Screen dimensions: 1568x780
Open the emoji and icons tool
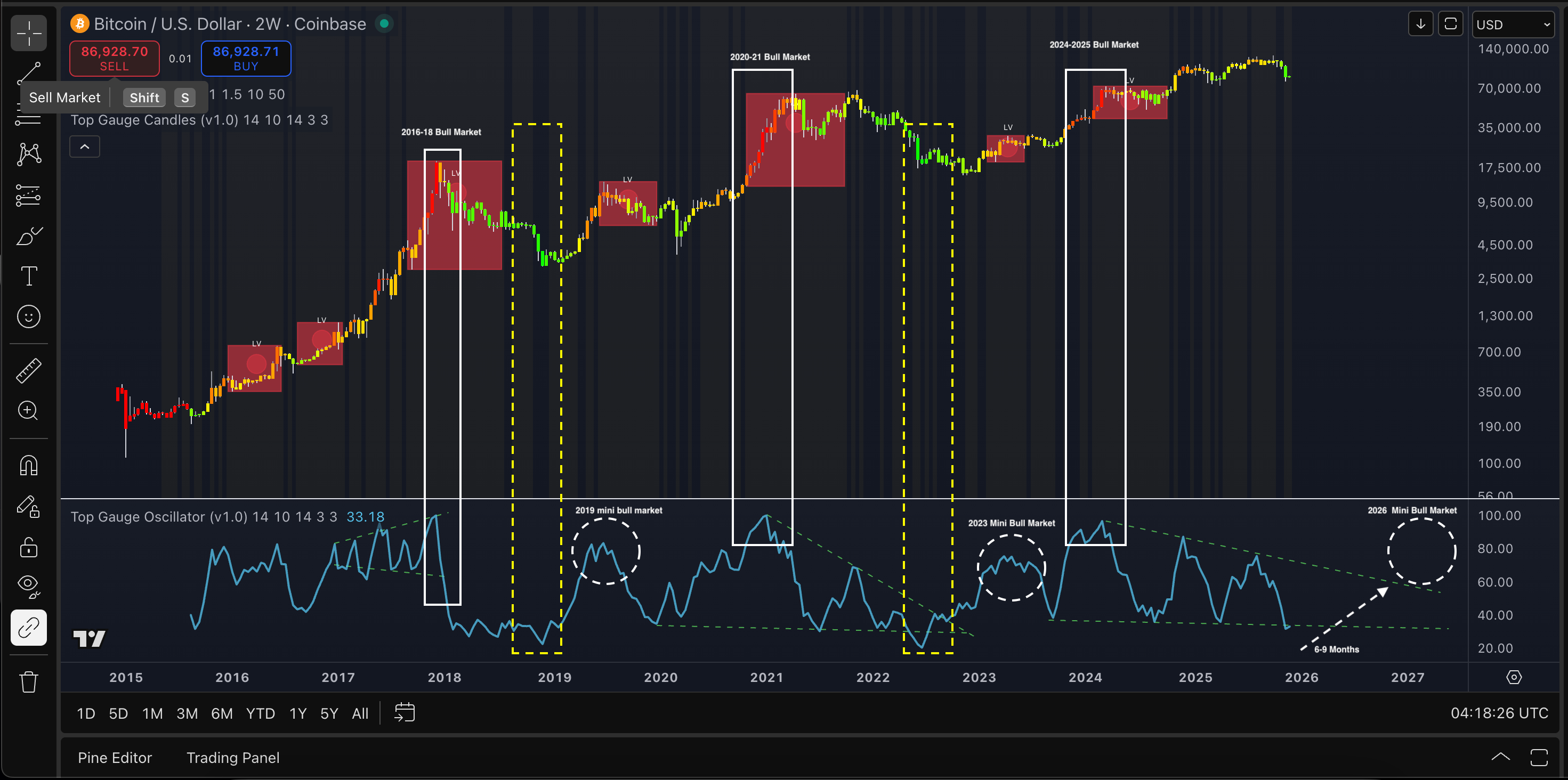pos(29,316)
